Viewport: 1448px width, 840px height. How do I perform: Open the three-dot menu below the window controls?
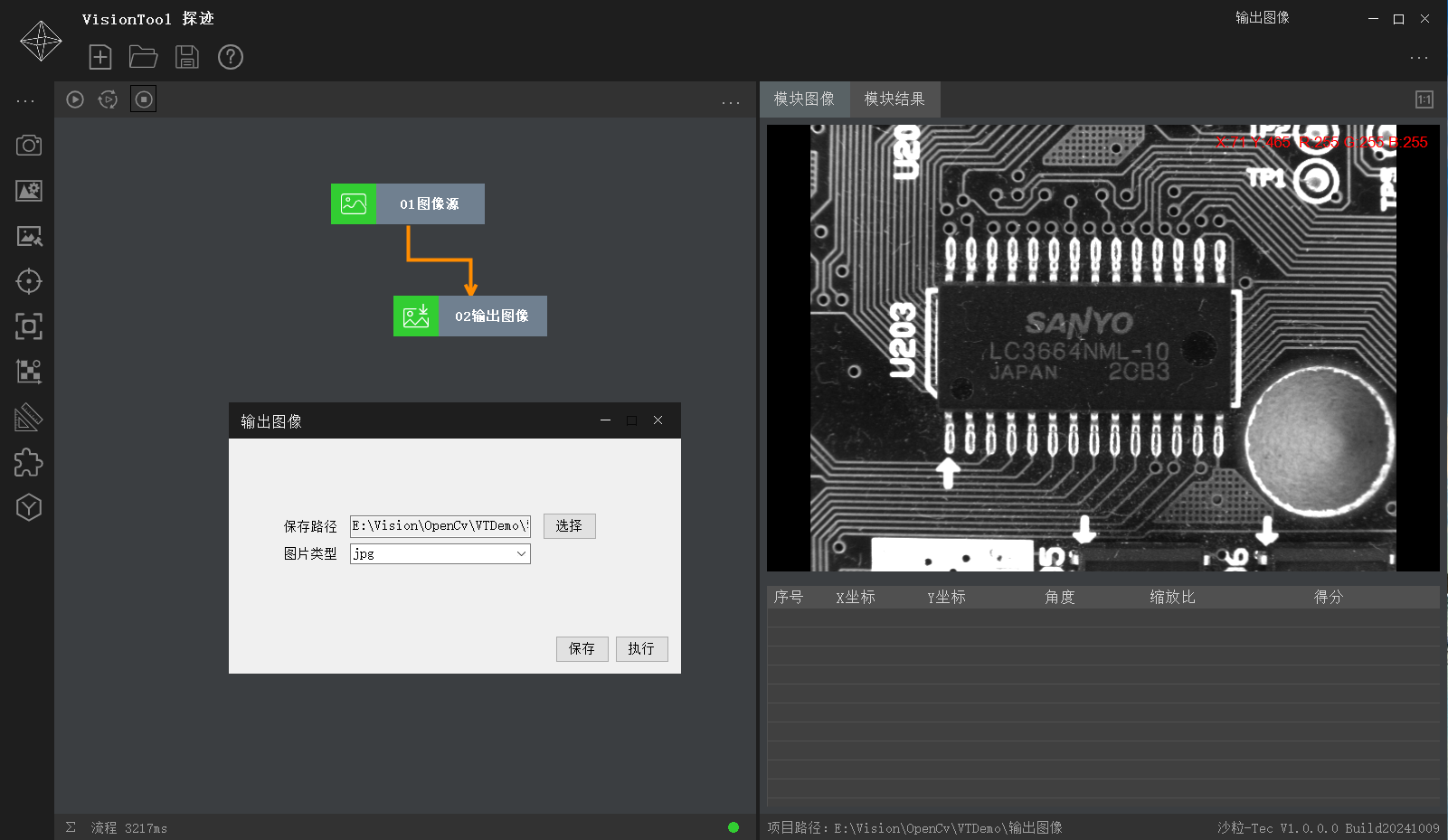click(x=1419, y=58)
